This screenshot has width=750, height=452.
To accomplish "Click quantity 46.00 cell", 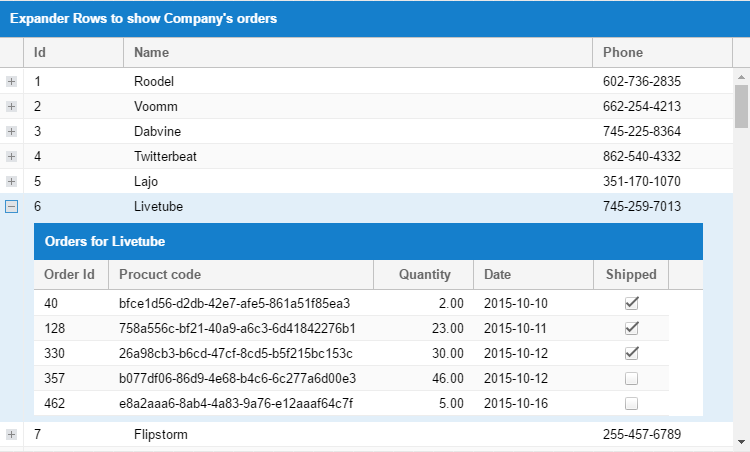I will 424,378.
